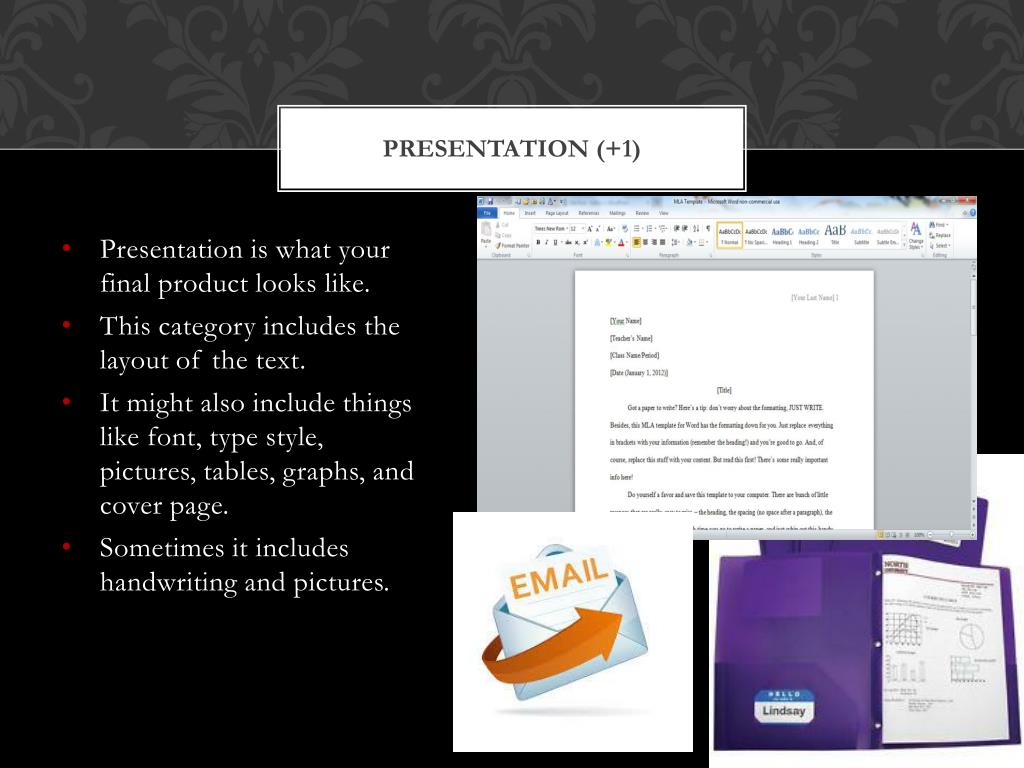This screenshot has width=1024, height=768.
Task: Open the Borders dropdown in Paragraph group
Action: 707,242
